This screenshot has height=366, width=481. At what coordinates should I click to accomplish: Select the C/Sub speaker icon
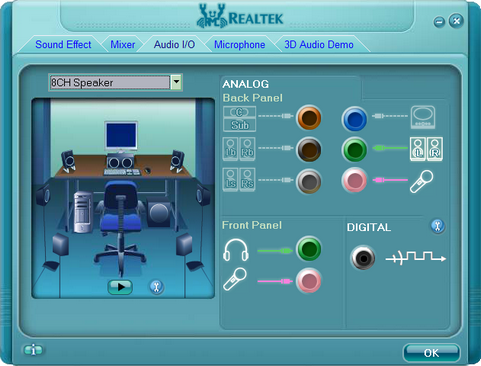(239, 119)
